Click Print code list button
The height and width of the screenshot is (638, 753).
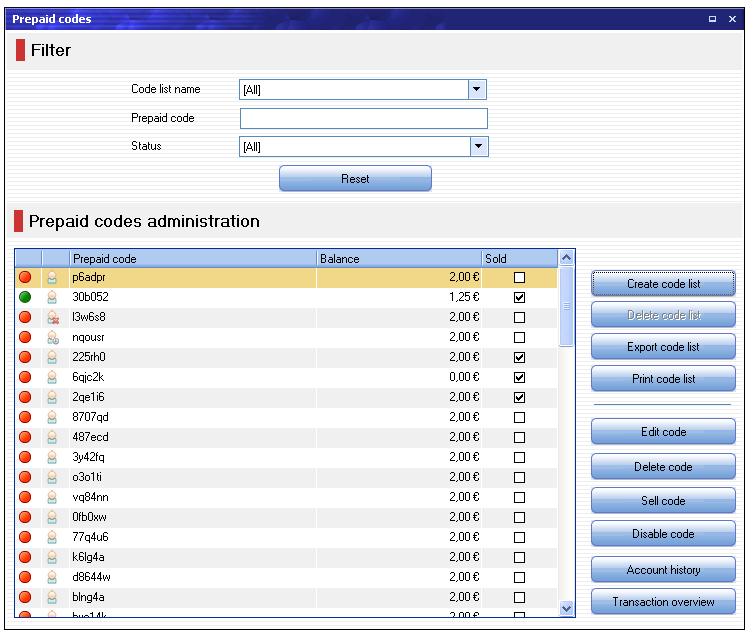click(x=663, y=379)
